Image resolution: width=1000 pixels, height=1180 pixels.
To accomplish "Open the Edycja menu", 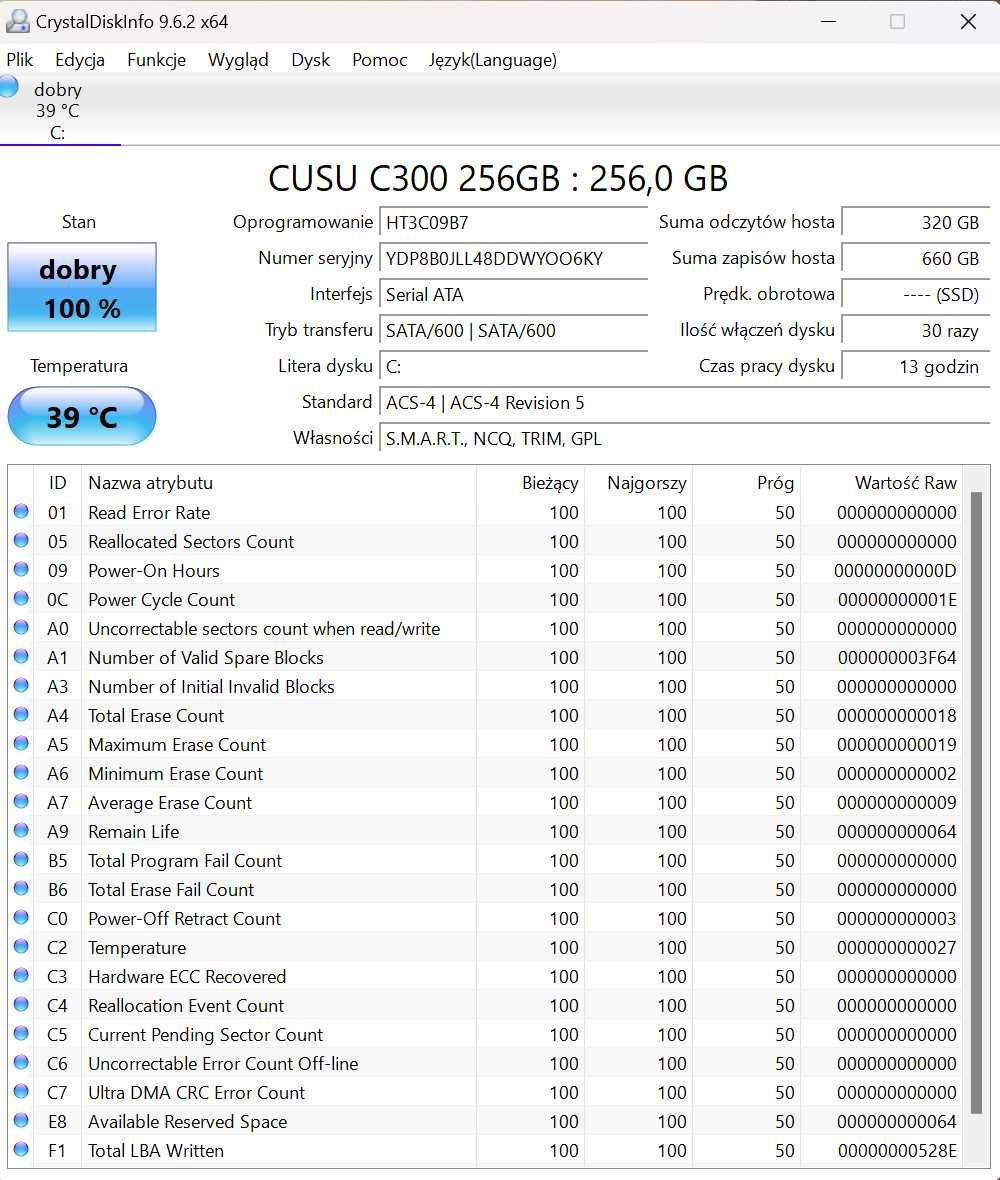I will point(80,60).
